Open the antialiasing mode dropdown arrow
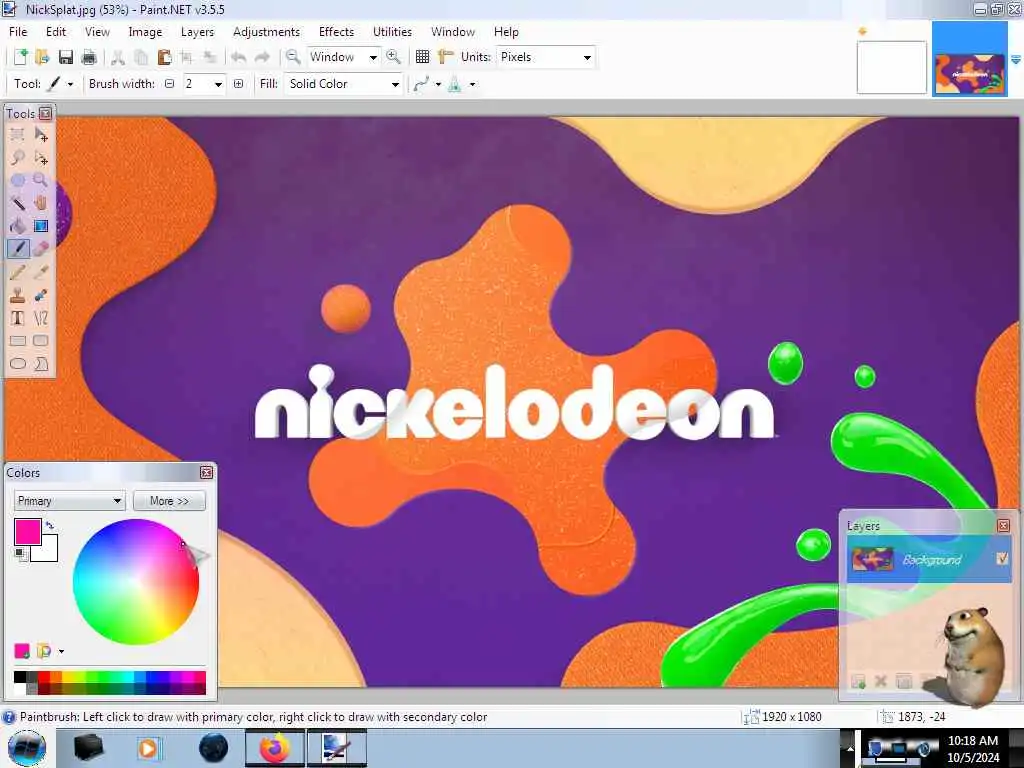 click(438, 84)
